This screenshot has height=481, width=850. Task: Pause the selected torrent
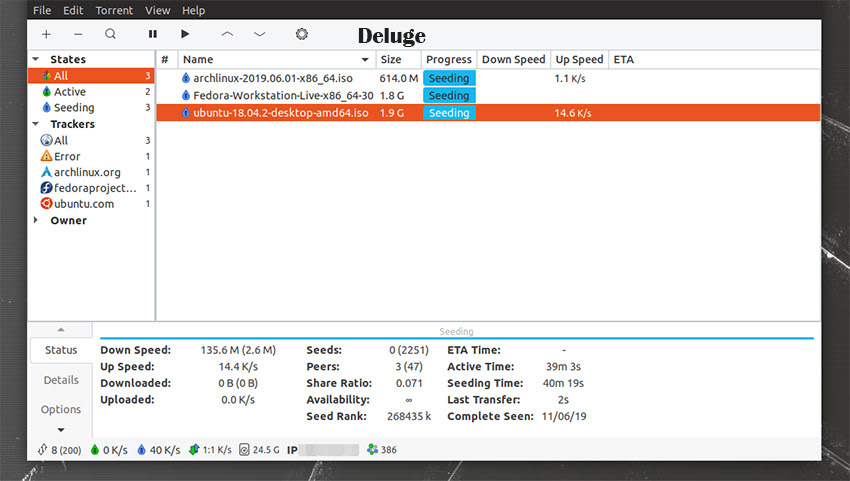point(153,34)
